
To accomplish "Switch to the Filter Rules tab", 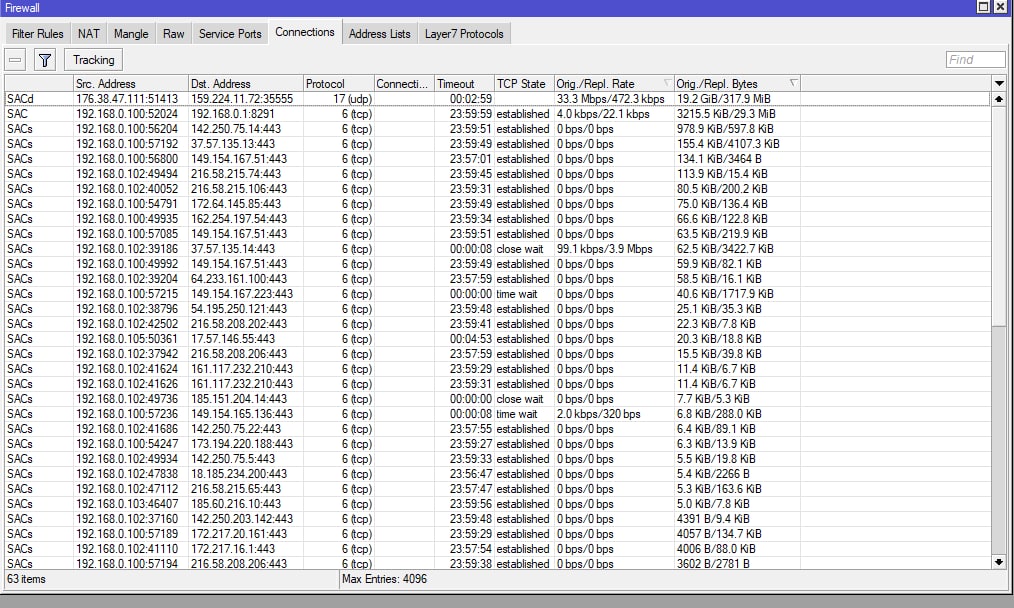I will (38, 34).
